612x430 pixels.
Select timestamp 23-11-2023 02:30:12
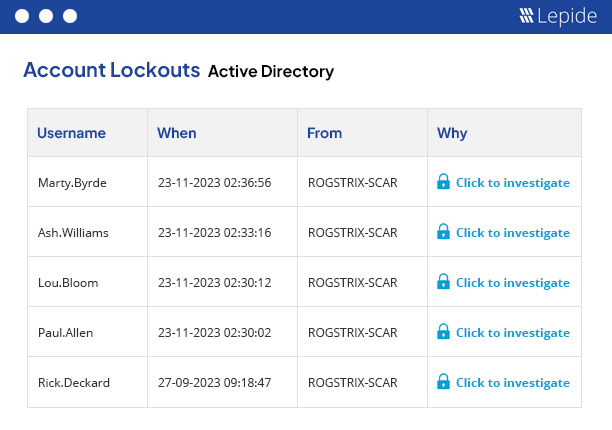click(x=214, y=283)
